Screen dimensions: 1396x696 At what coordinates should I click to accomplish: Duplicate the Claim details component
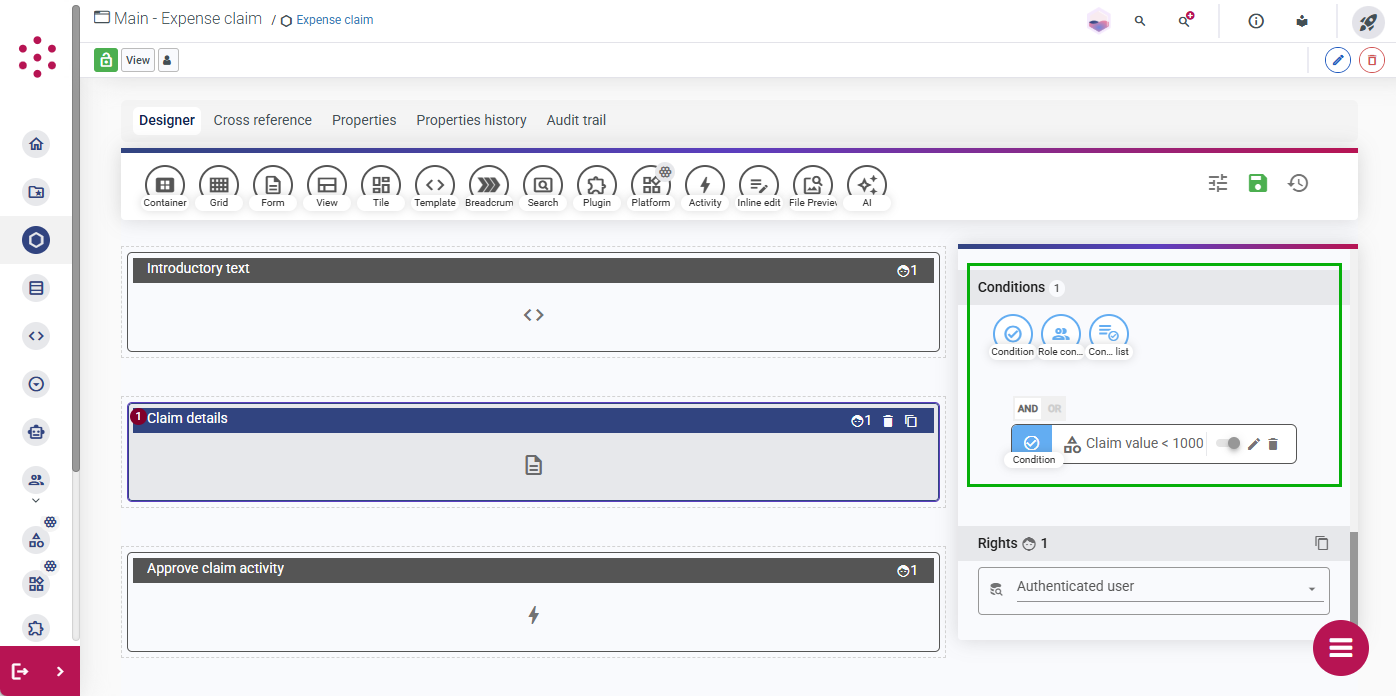click(x=911, y=421)
